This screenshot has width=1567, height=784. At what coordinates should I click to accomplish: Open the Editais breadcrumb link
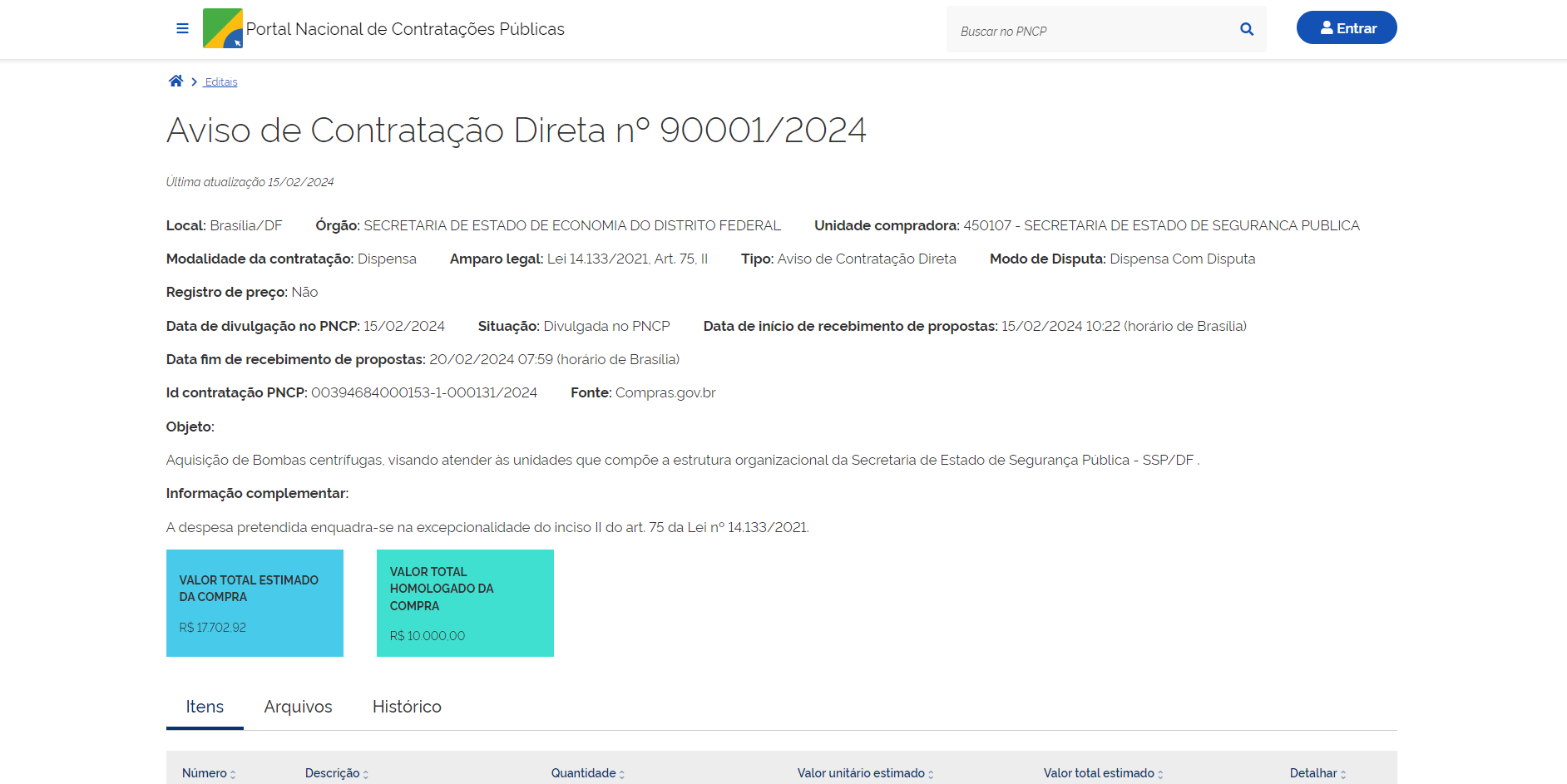(221, 82)
